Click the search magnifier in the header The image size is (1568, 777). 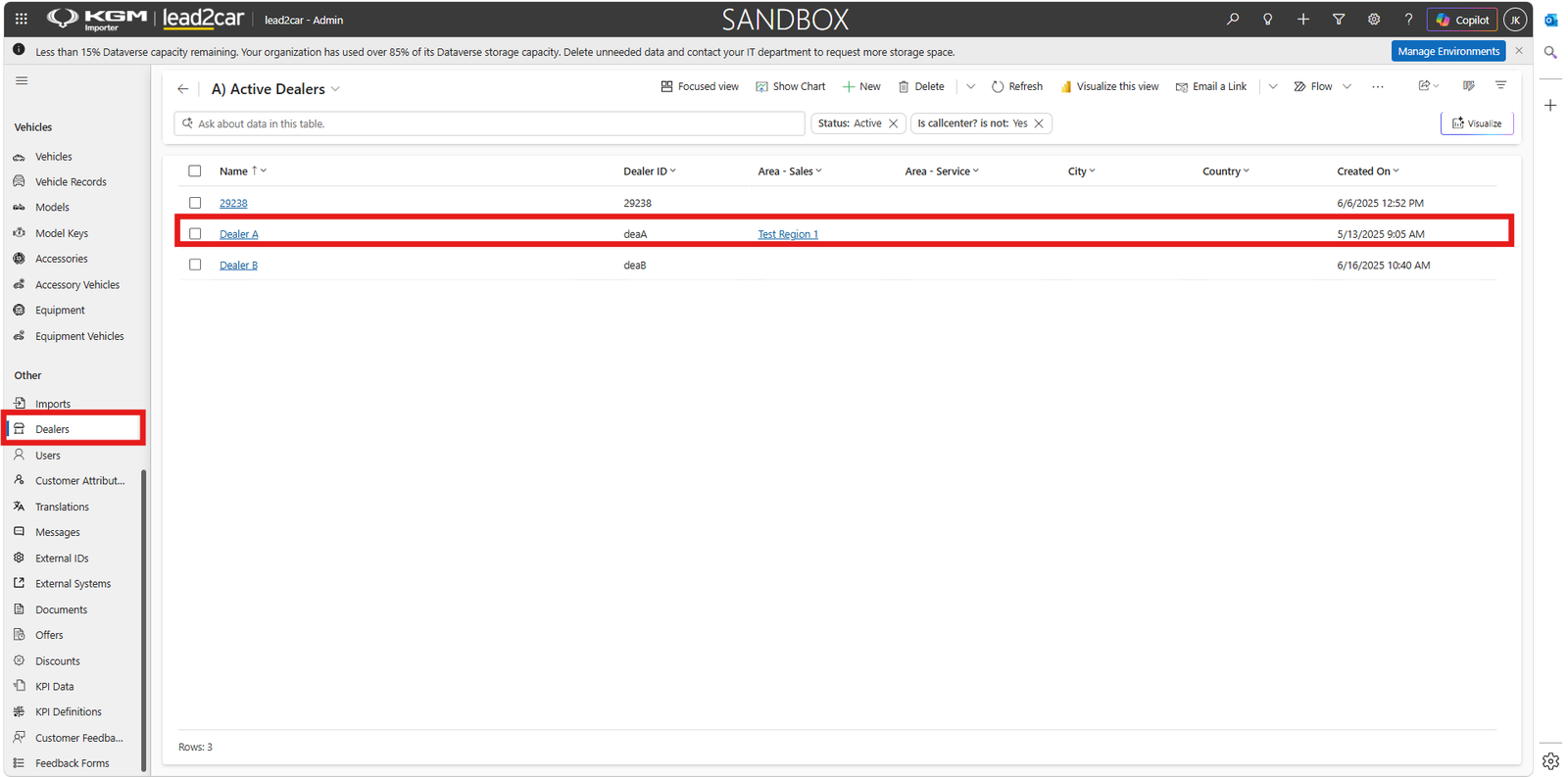(x=1233, y=19)
